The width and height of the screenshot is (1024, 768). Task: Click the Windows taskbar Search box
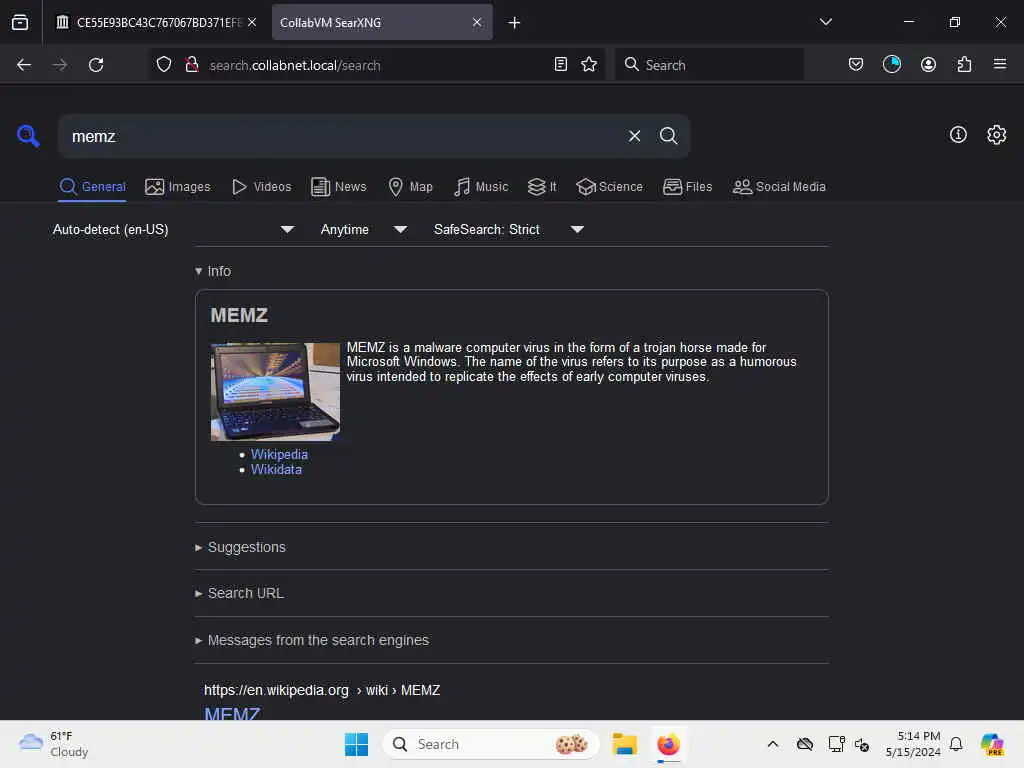pyautogui.click(x=490, y=744)
